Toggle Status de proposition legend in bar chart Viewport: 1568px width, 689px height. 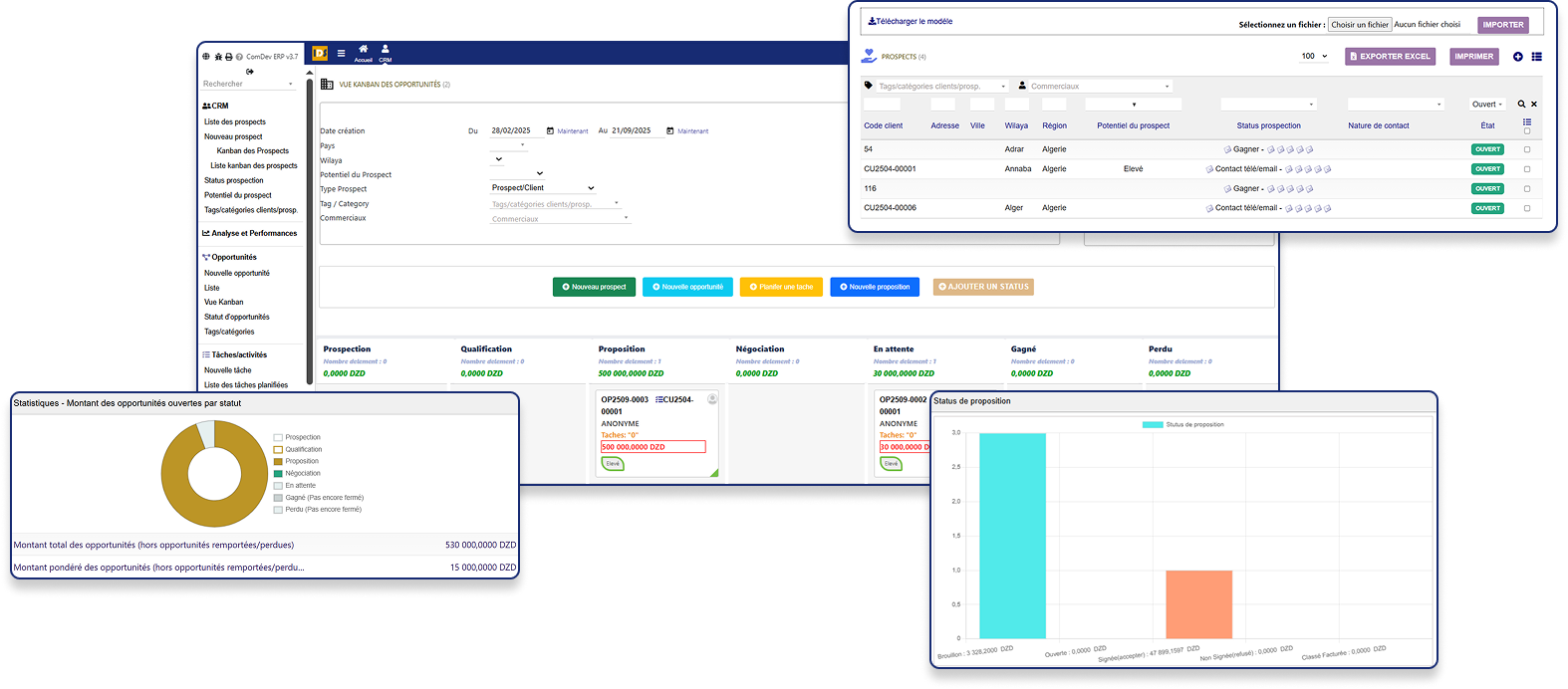[1183, 424]
